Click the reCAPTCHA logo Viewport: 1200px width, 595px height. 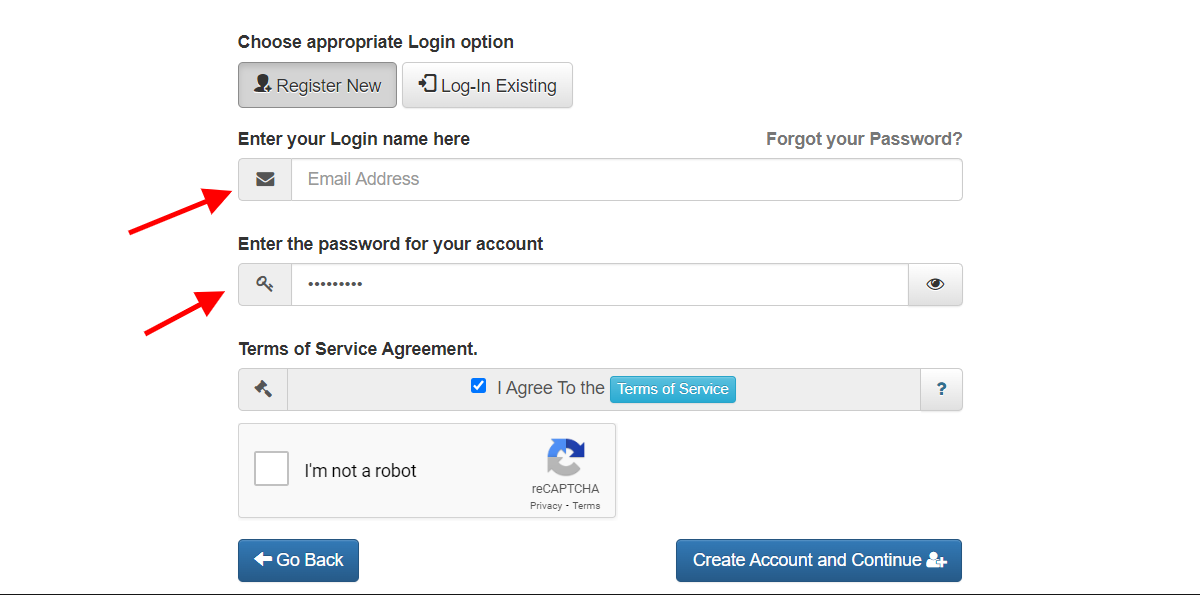tap(565, 458)
